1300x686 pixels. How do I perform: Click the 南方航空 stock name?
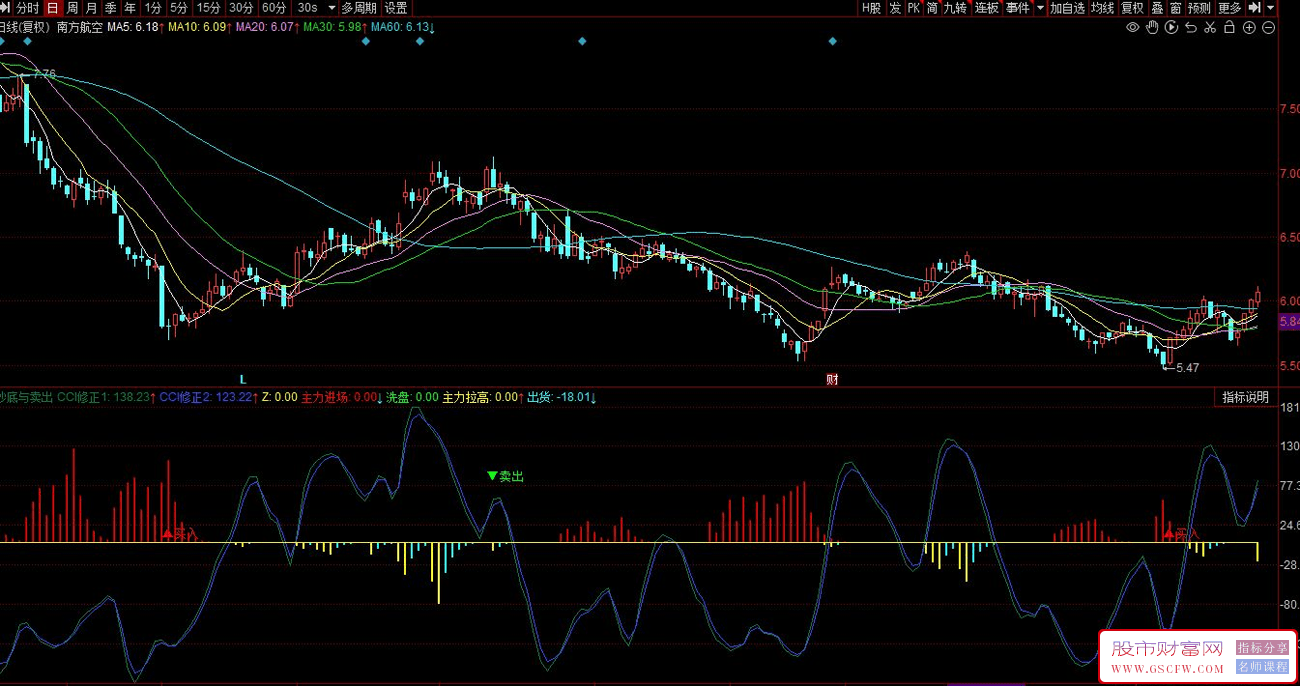click(80, 27)
